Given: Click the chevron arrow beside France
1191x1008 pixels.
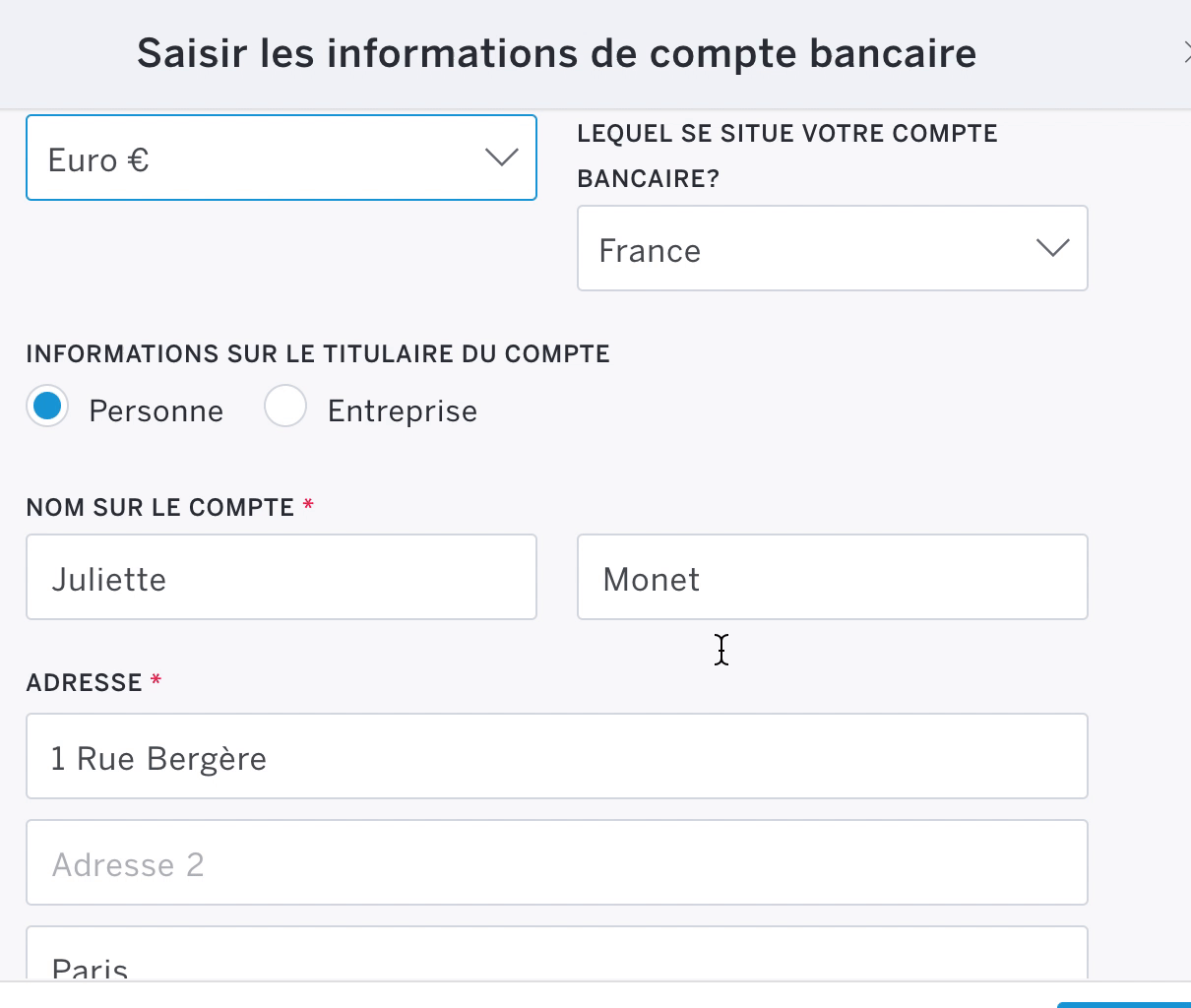Looking at the screenshot, I should pos(1052,248).
